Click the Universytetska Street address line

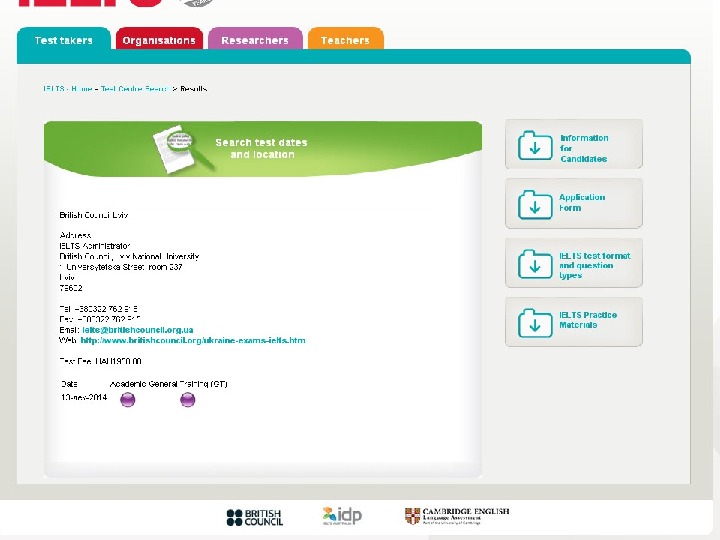pyautogui.click(x=121, y=267)
